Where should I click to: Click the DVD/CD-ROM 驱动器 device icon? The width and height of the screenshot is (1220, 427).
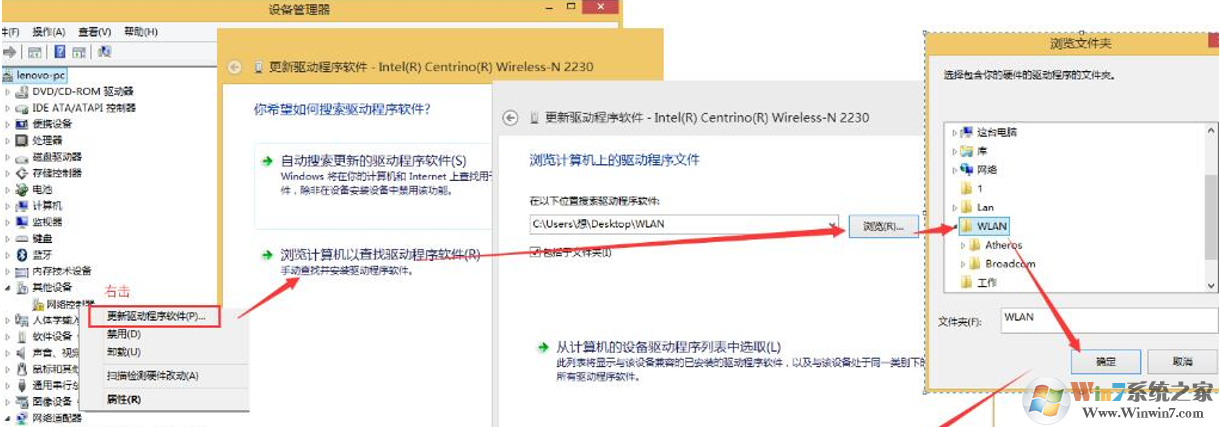point(23,92)
